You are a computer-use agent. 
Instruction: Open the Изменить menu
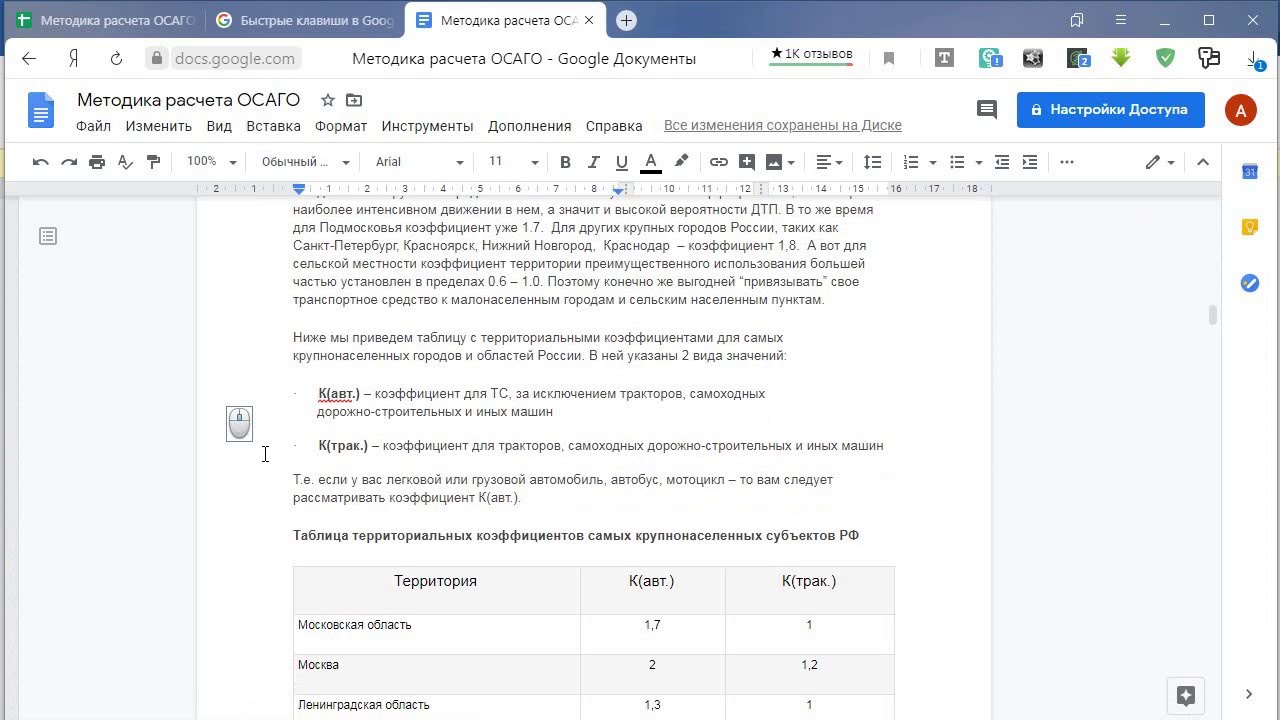[x=158, y=126]
